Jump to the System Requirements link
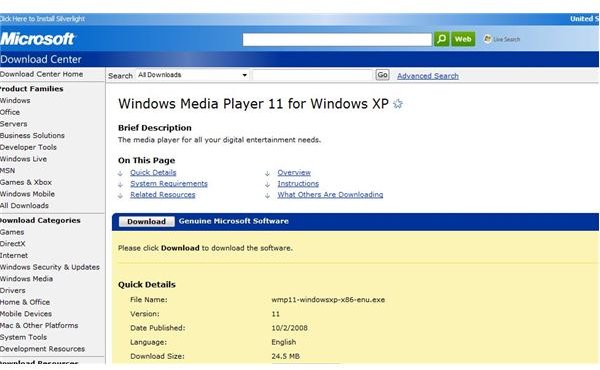Image resolution: width=600 pixels, height=370 pixels. click(x=169, y=184)
